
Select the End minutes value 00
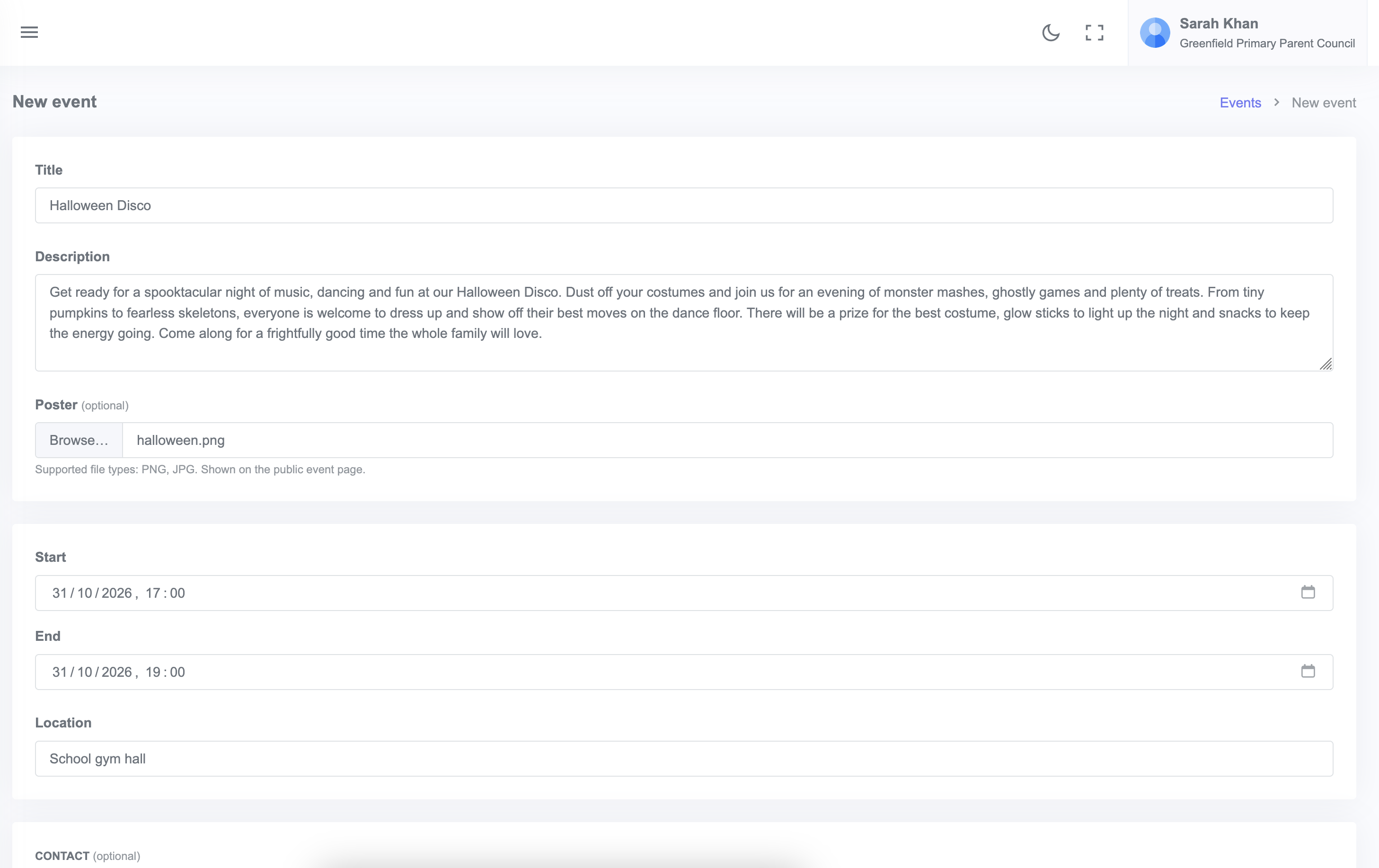177,672
